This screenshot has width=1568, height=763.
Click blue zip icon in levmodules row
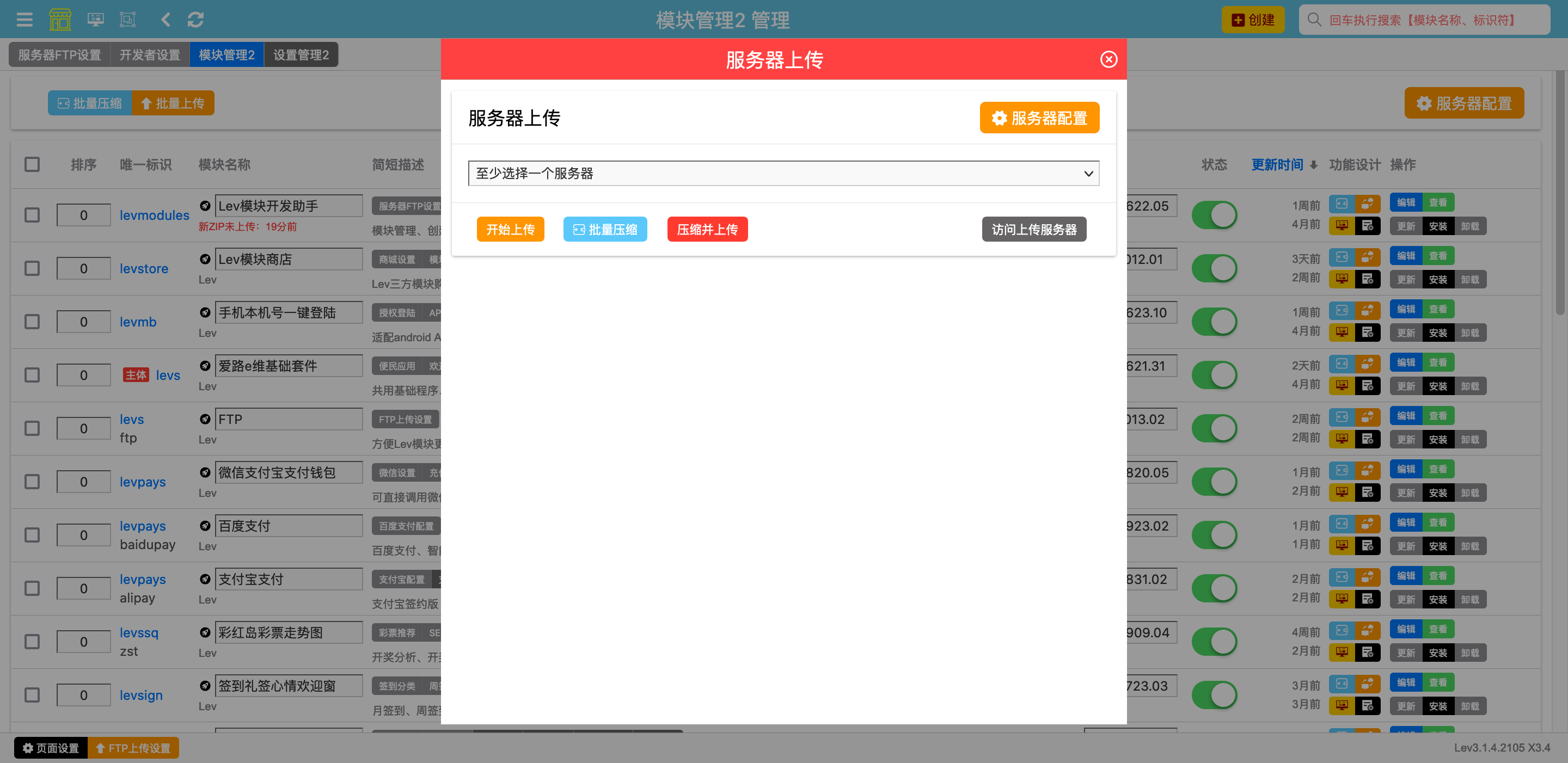click(1342, 204)
